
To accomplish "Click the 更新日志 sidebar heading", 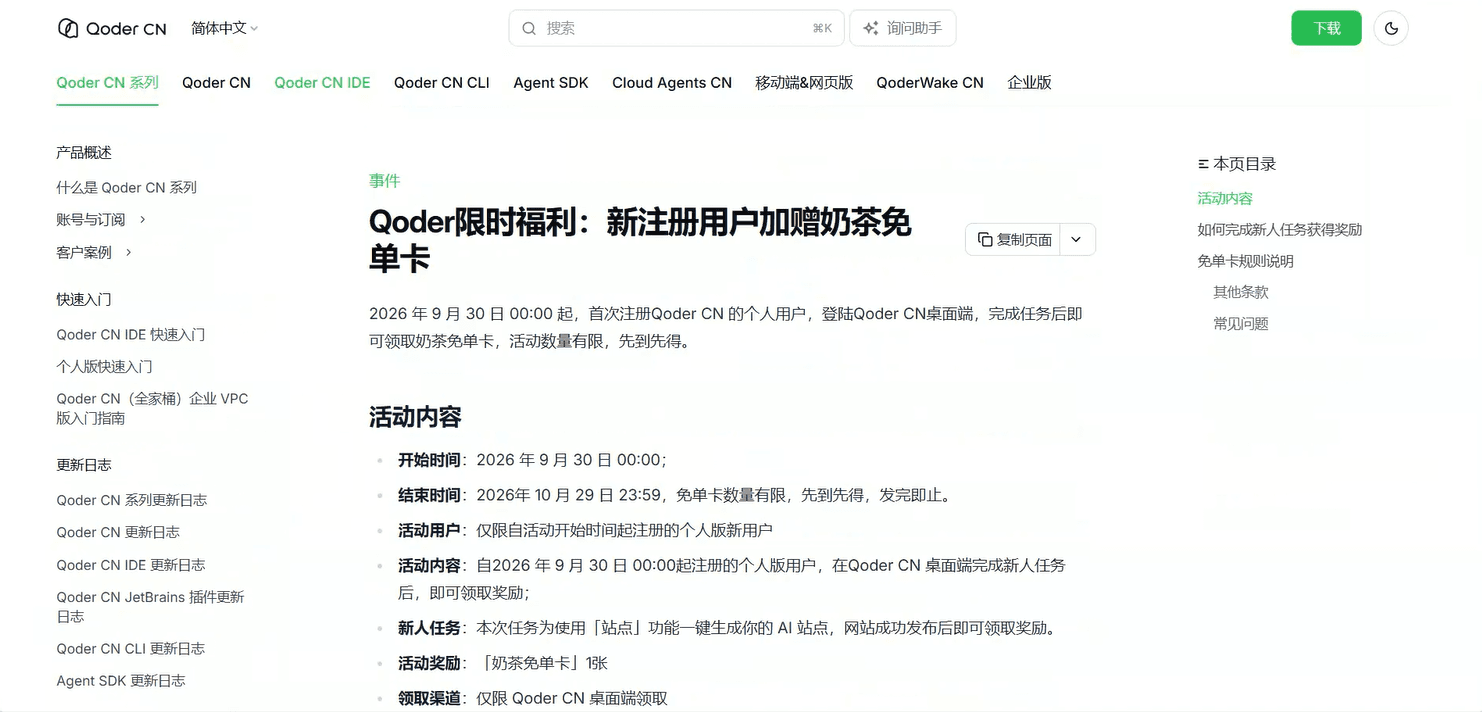I will [84, 465].
